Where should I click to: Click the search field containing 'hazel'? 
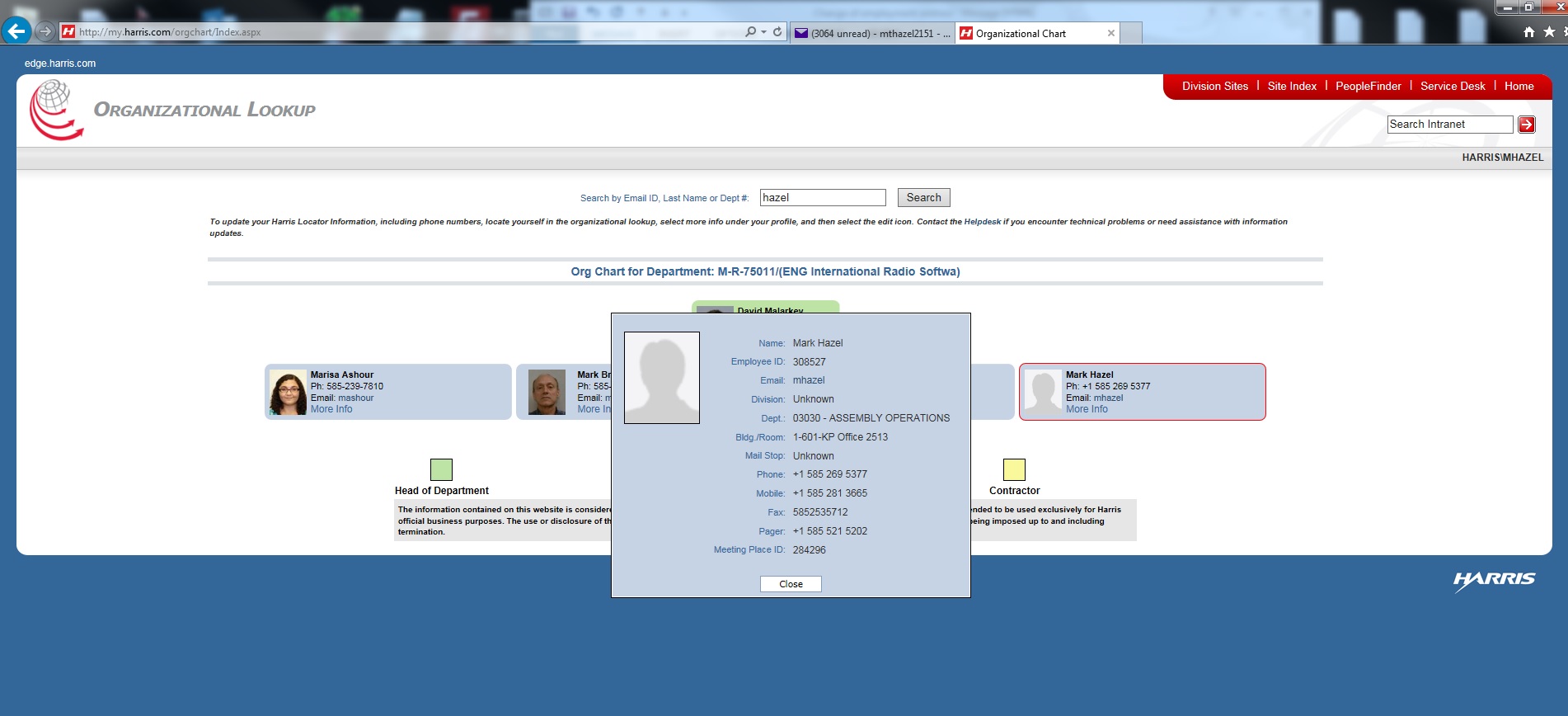pos(823,198)
